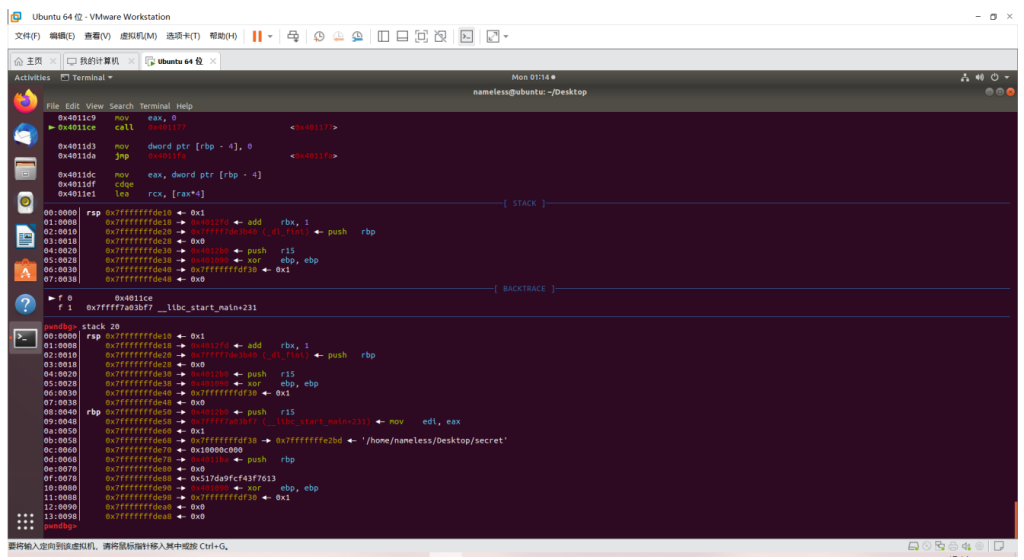Screen dimensions: 1024x560
Task: Toggle the thumbnail bar view icon
Action: click(402, 37)
